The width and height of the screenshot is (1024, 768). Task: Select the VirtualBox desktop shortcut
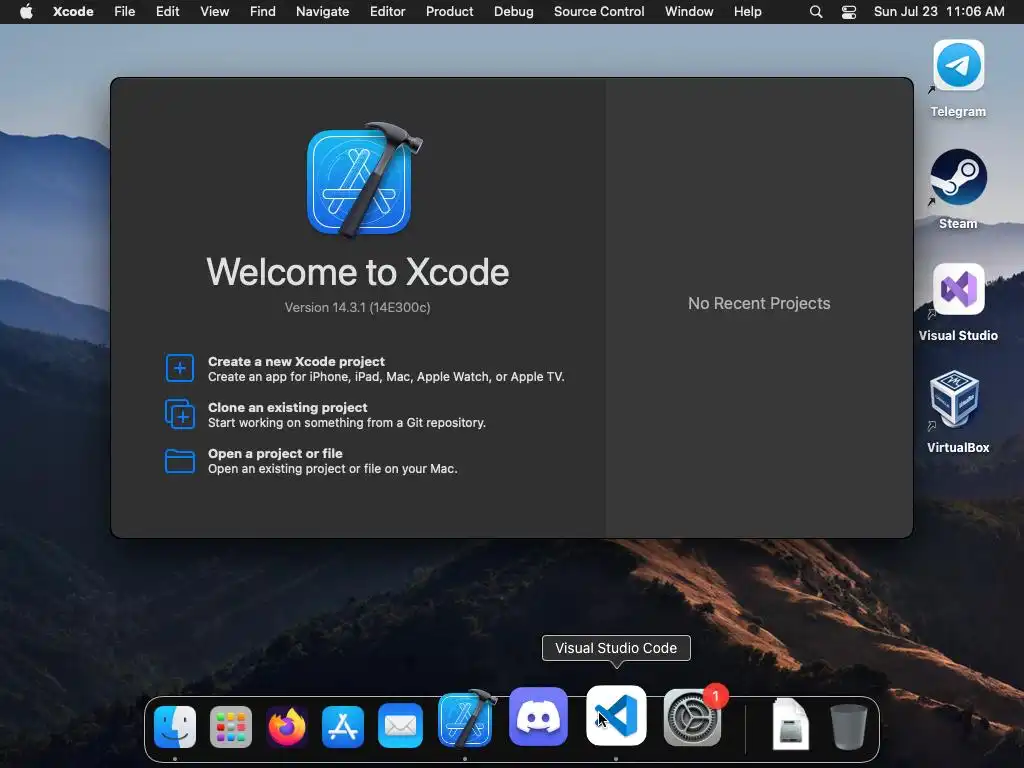958,413
